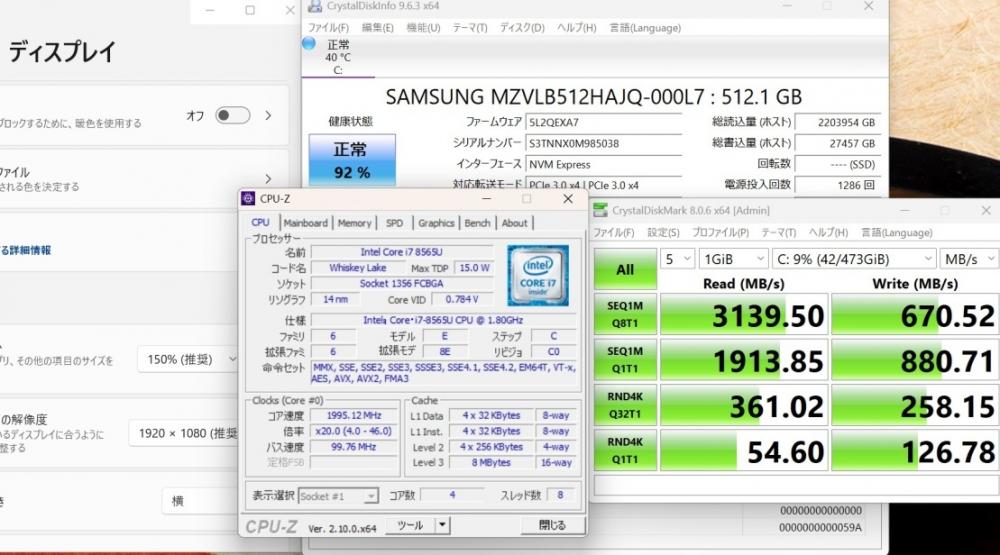
Task: Click the 126.78 RND4K Q1T1 write result
Action: point(915,451)
